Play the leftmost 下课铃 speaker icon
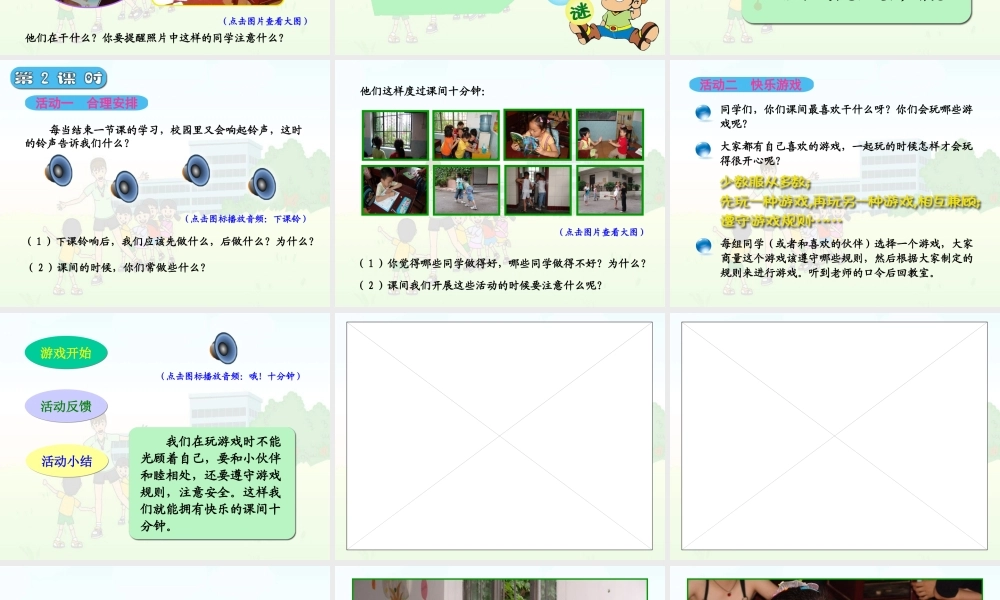The height and width of the screenshot is (600, 1000). pyautogui.click(x=59, y=170)
